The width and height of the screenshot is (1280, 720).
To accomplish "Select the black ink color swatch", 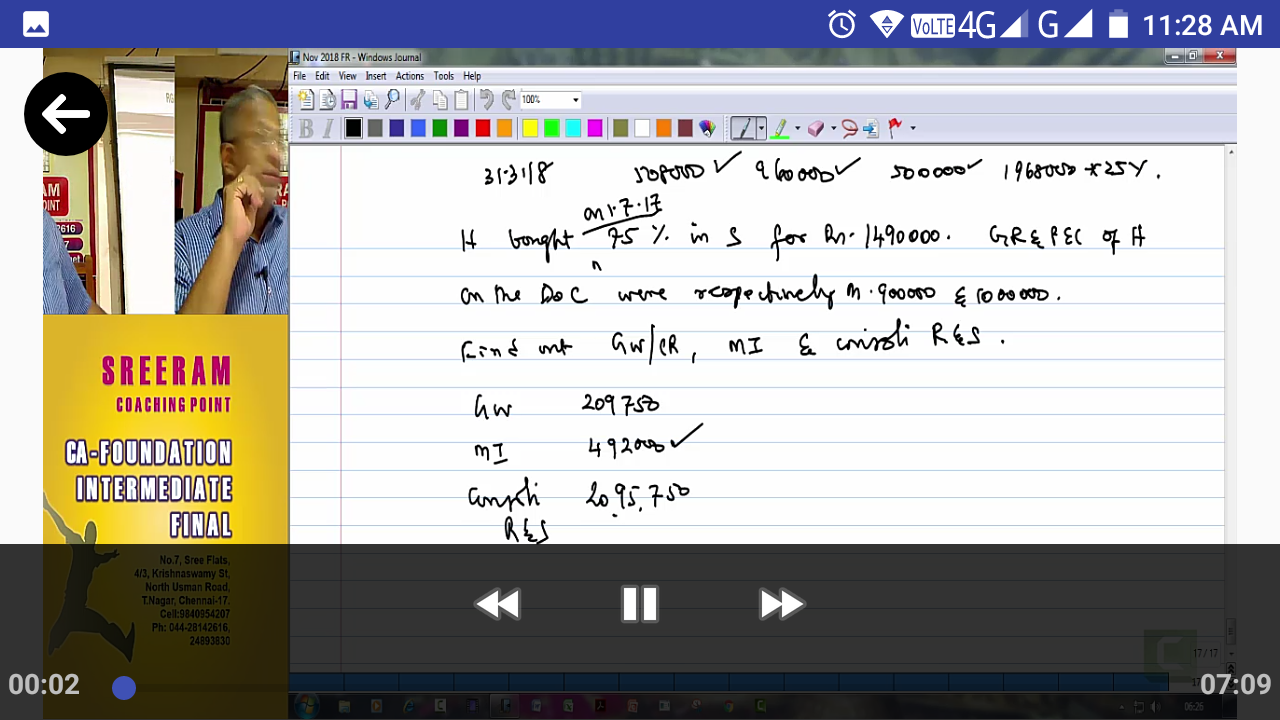I will click(x=353, y=128).
